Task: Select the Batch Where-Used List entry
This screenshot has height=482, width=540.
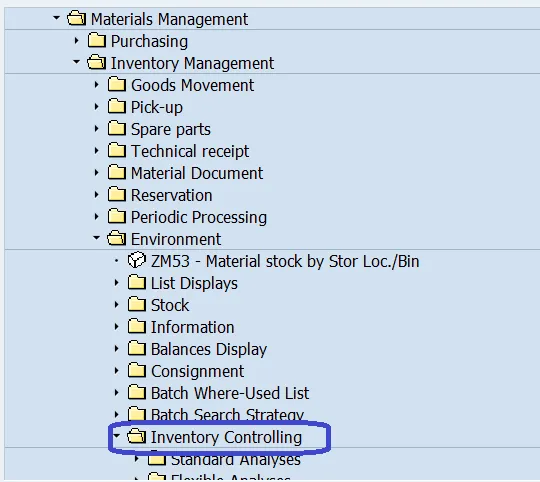Action: 230,393
